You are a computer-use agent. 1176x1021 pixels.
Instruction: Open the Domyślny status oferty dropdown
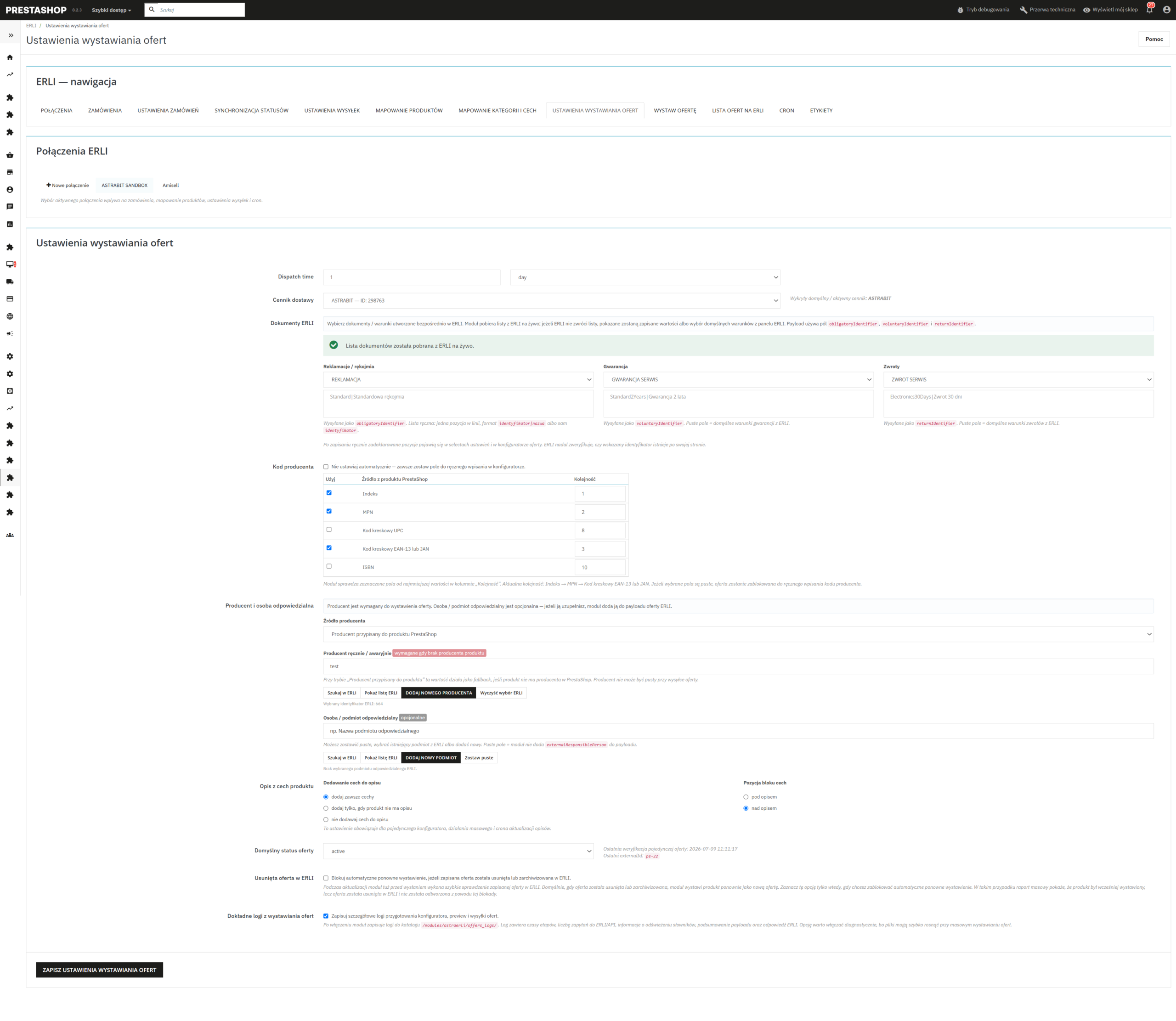(458, 851)
